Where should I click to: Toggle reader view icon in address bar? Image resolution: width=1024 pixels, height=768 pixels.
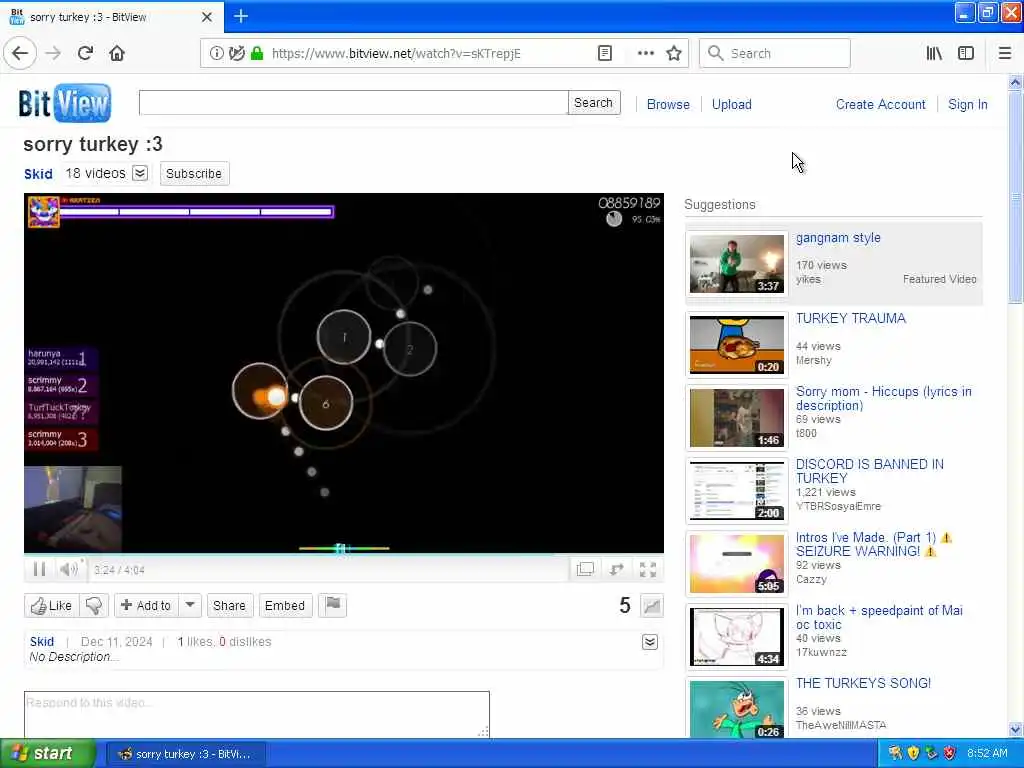[x=605, y=53]
